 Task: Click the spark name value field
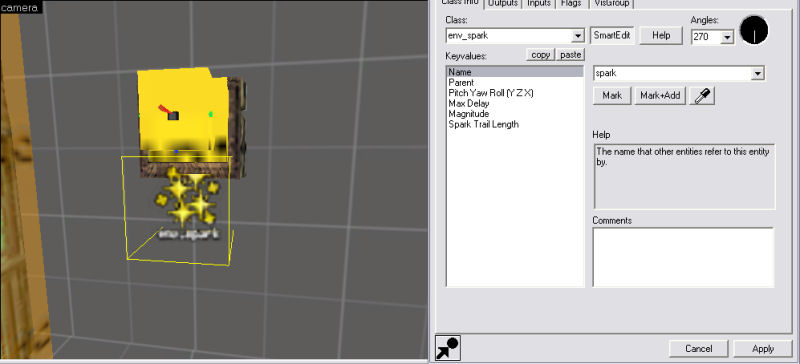coord(672,74)
